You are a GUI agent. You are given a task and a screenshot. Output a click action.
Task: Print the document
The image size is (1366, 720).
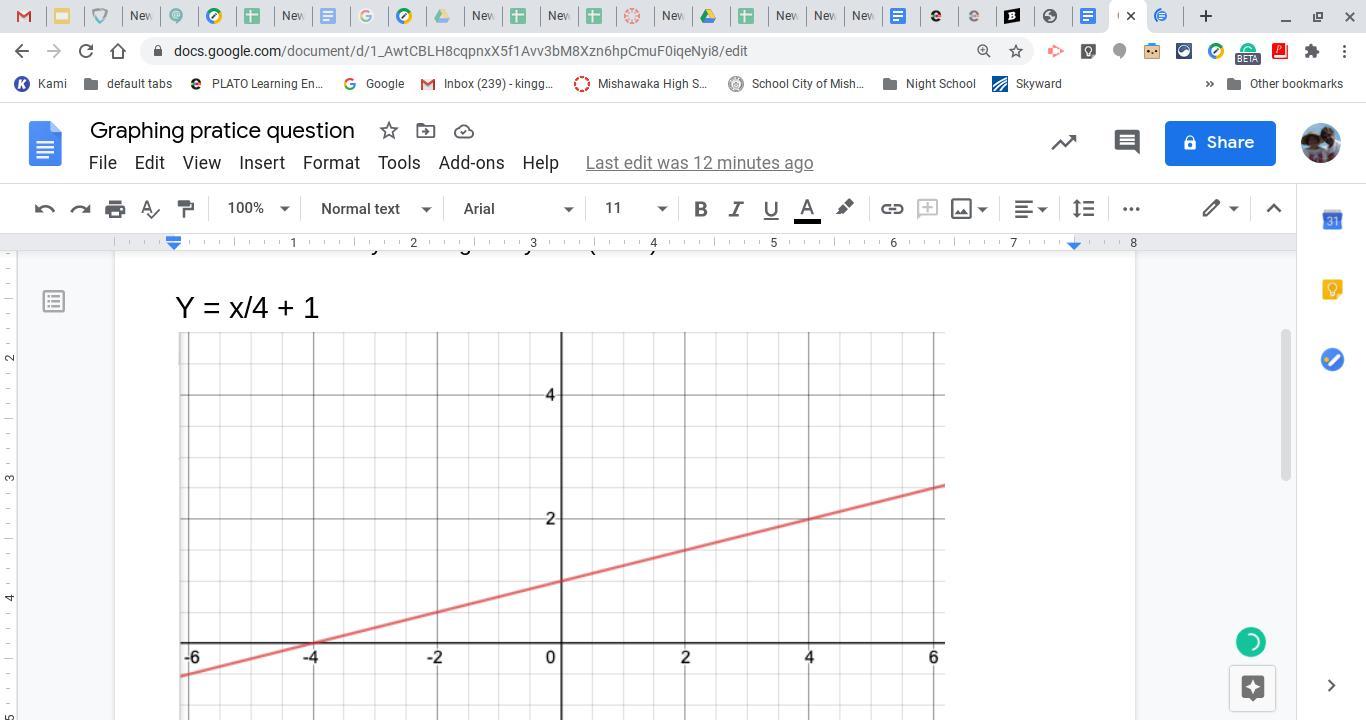pyautogui.click(x=115, y=209)
